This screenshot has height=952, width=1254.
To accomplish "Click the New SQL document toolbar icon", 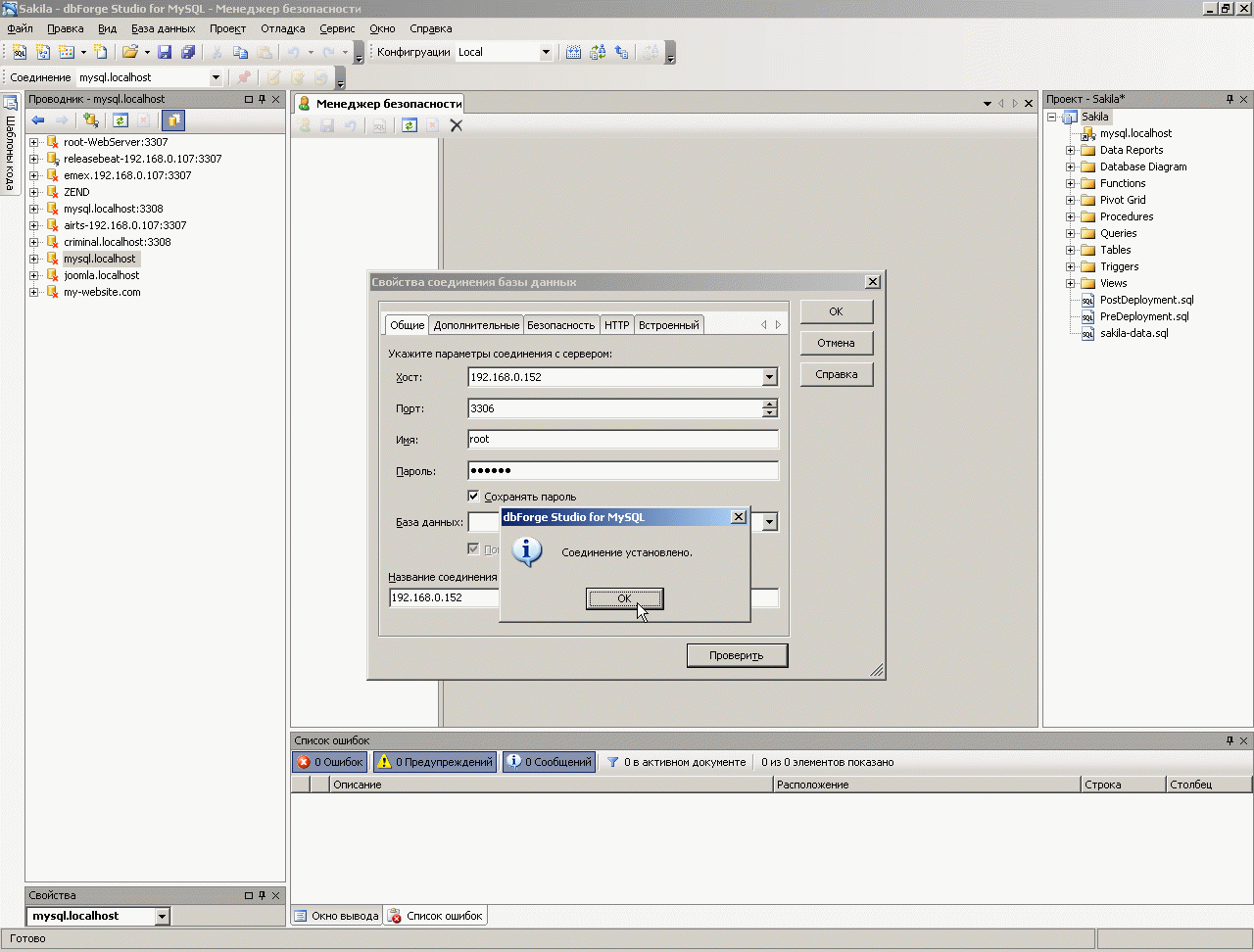I will click(20, 52).
